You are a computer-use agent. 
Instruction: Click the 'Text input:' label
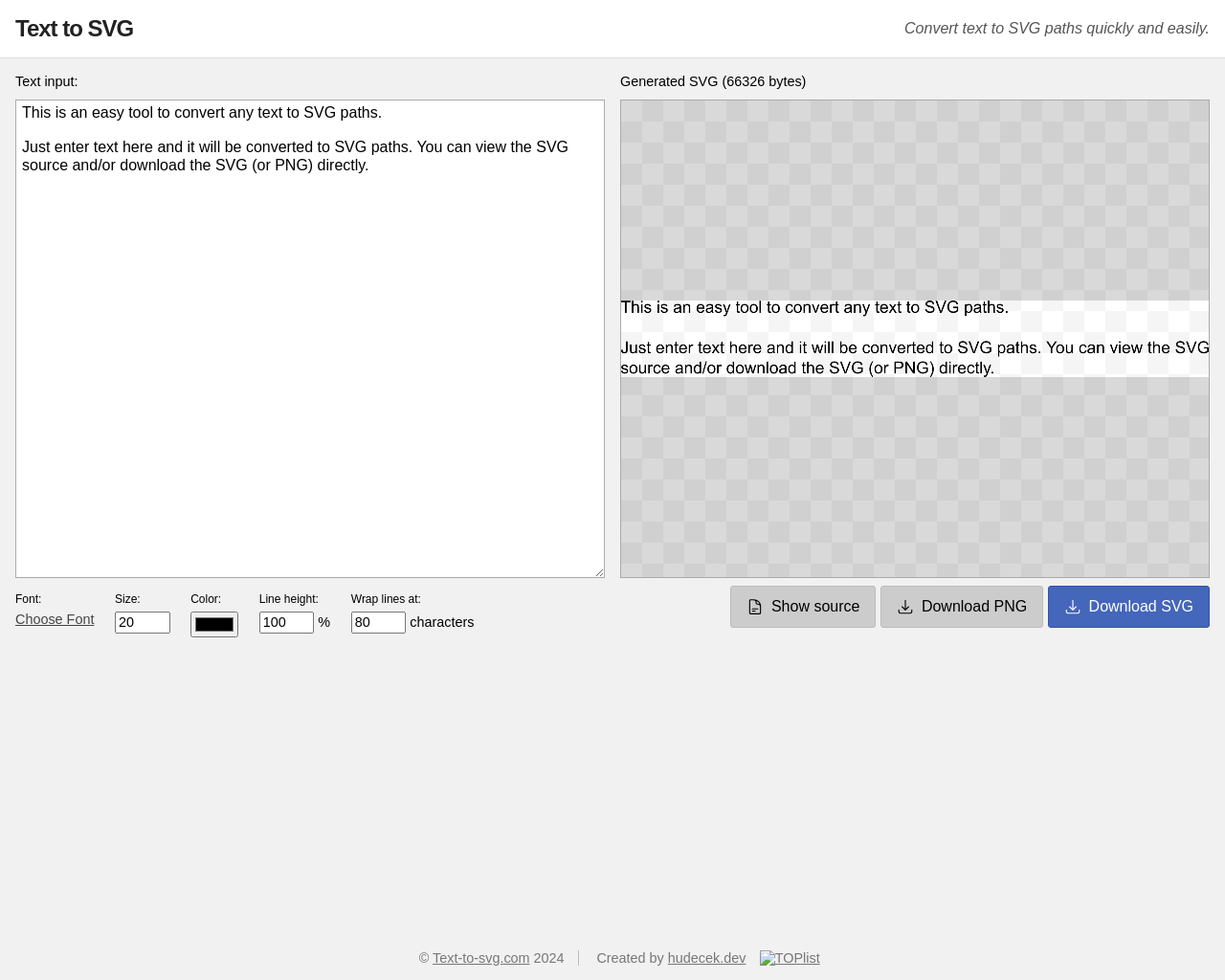tap(47, 81)
